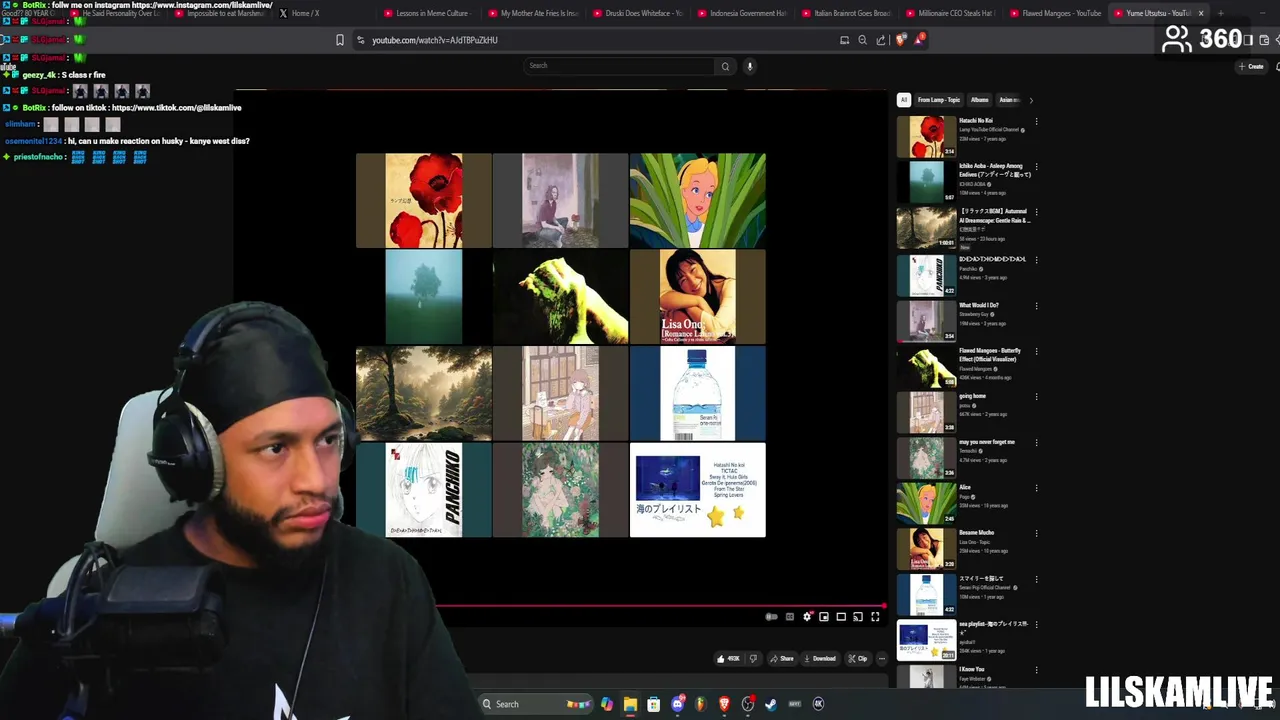Click the install app icon in address bar
This screenshot has width=1280, height=720.
click(x=844, y=40)
